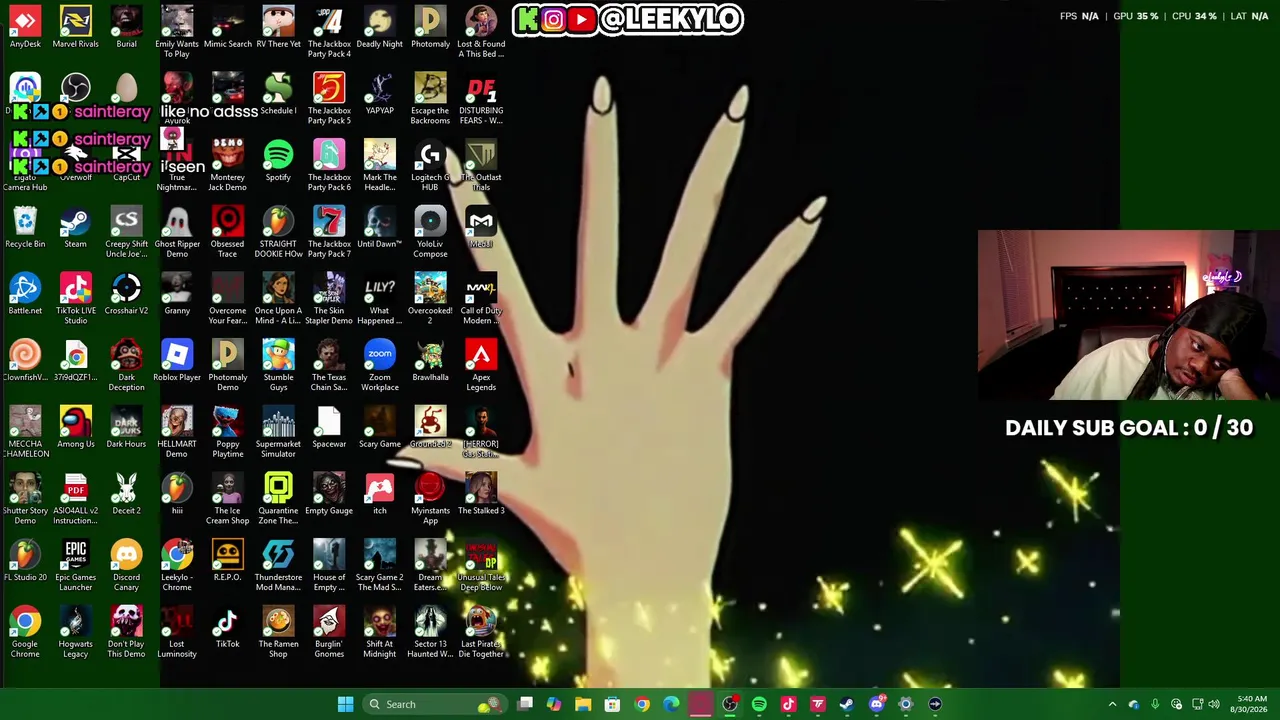Launch Logitech G HUB from desktop
Screen dimensions: 1280x720
pyautogui.click(x=430, y=165)
